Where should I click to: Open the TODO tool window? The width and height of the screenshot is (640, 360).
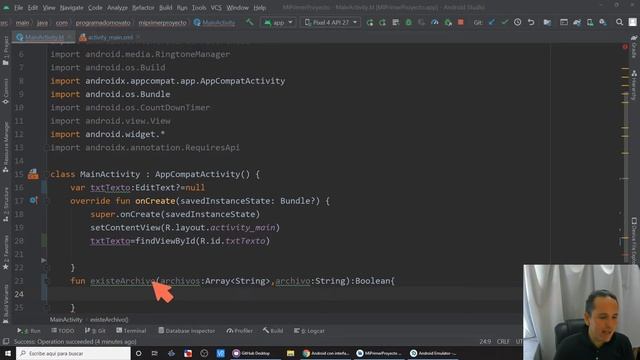62,331
